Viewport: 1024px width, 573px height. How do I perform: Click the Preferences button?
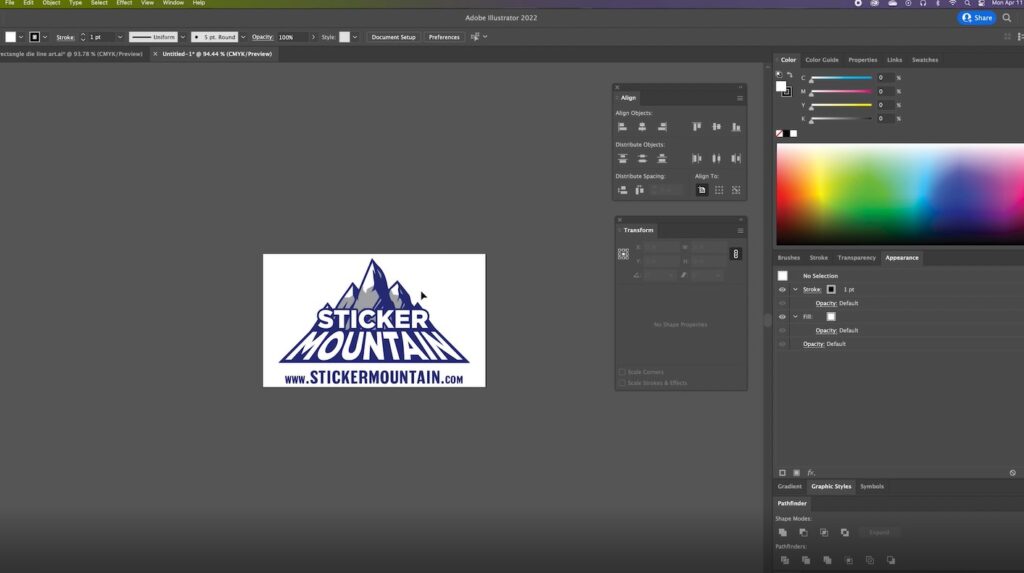pyautogui.click(x=444, y=37)
